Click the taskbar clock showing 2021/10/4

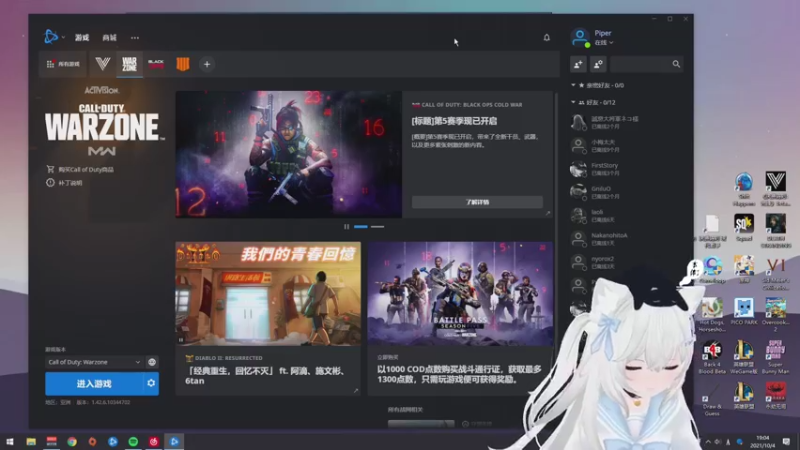763,442
